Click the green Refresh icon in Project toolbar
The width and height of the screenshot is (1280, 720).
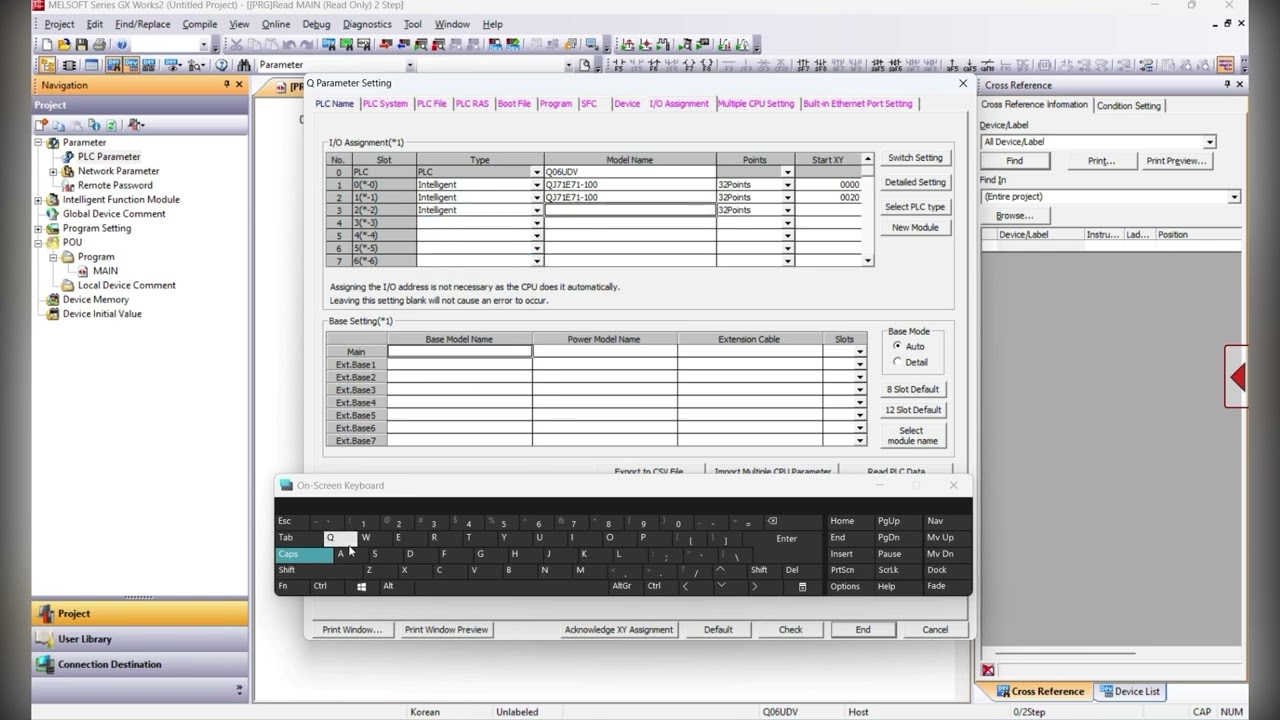[111, 125]
